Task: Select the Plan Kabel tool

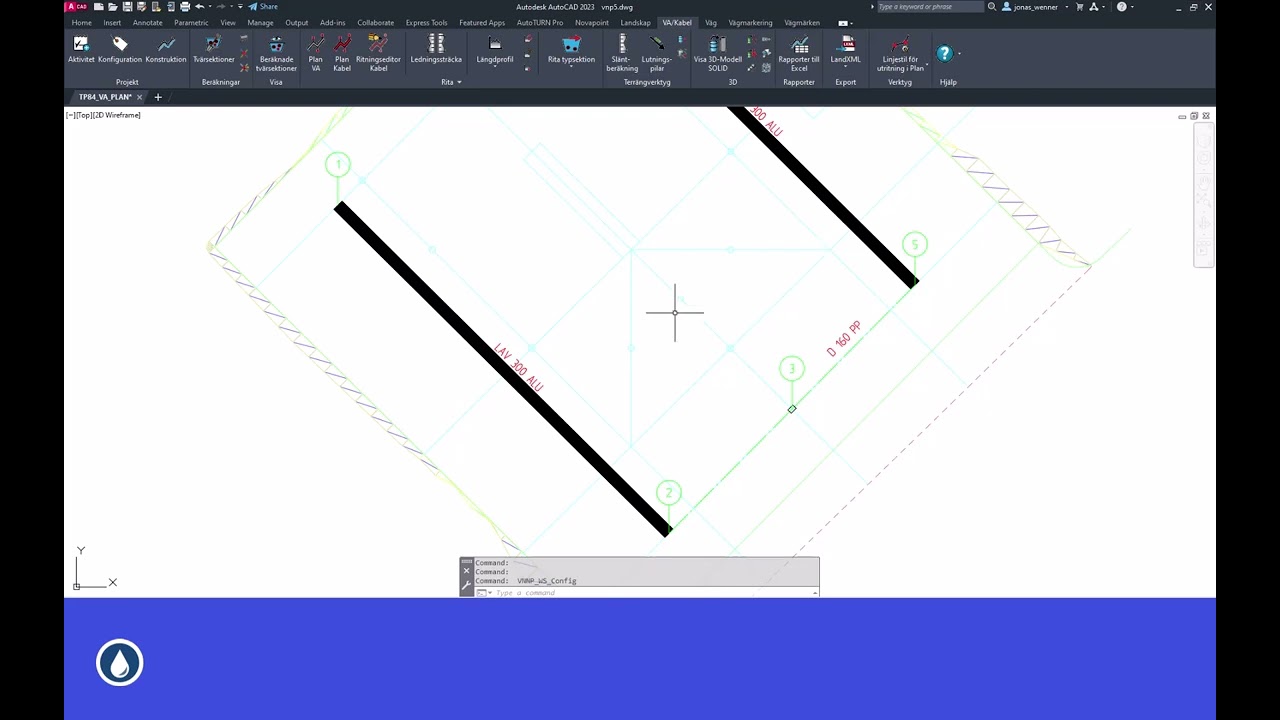Action: pos(342,53)
